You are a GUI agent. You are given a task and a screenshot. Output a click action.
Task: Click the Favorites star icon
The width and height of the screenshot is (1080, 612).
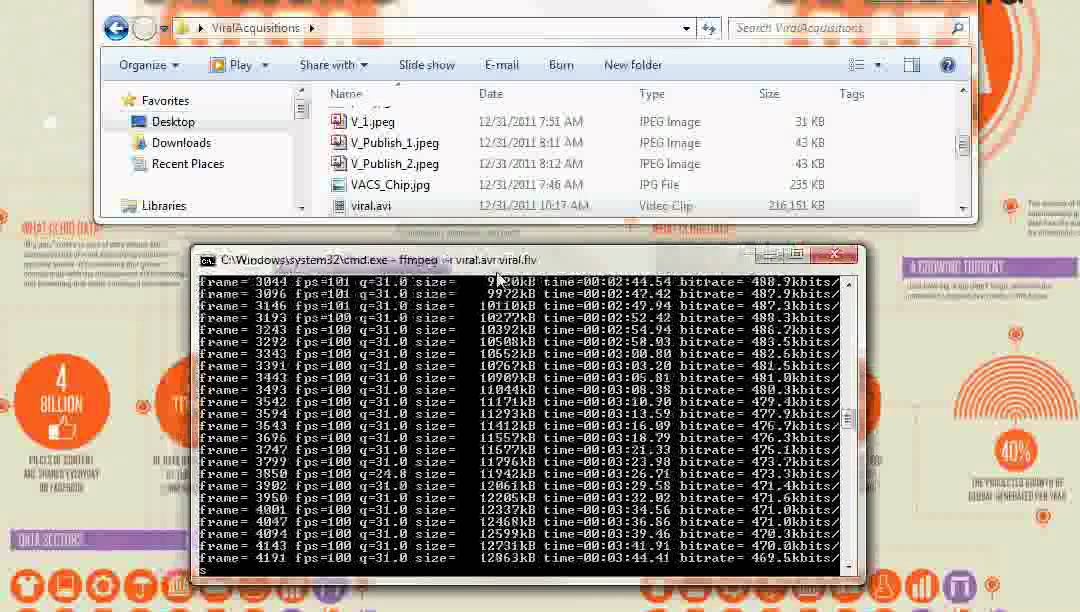coord(128,101)
